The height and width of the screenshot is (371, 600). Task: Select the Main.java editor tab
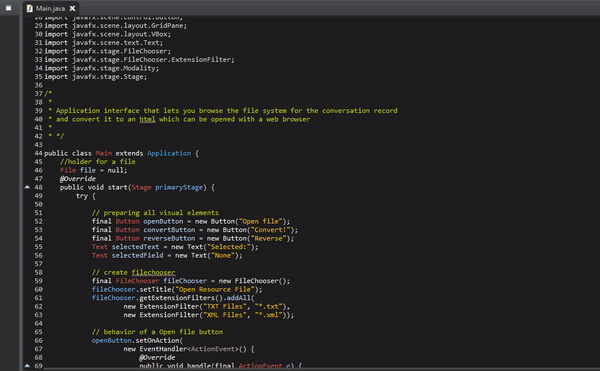50,8
